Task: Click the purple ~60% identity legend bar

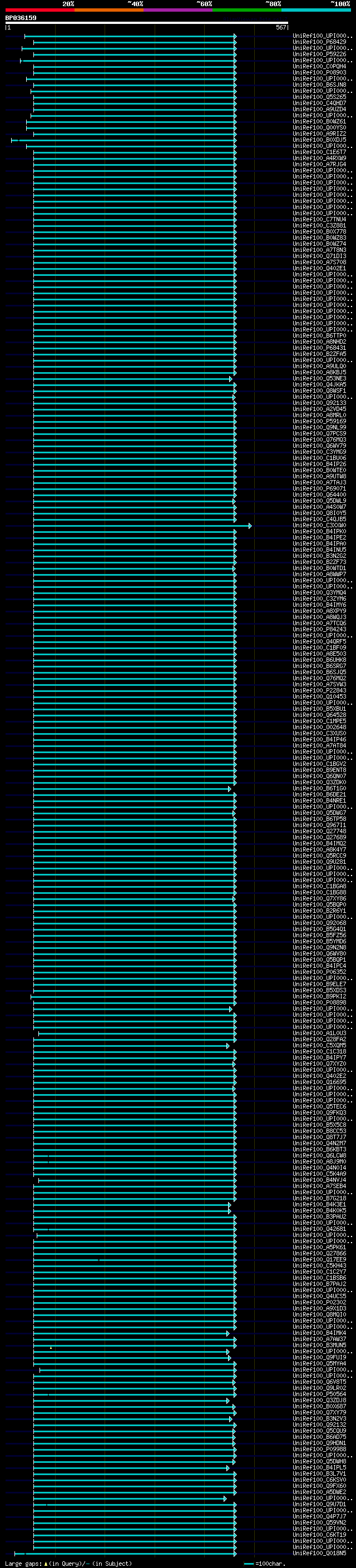Action: (179, 10)
